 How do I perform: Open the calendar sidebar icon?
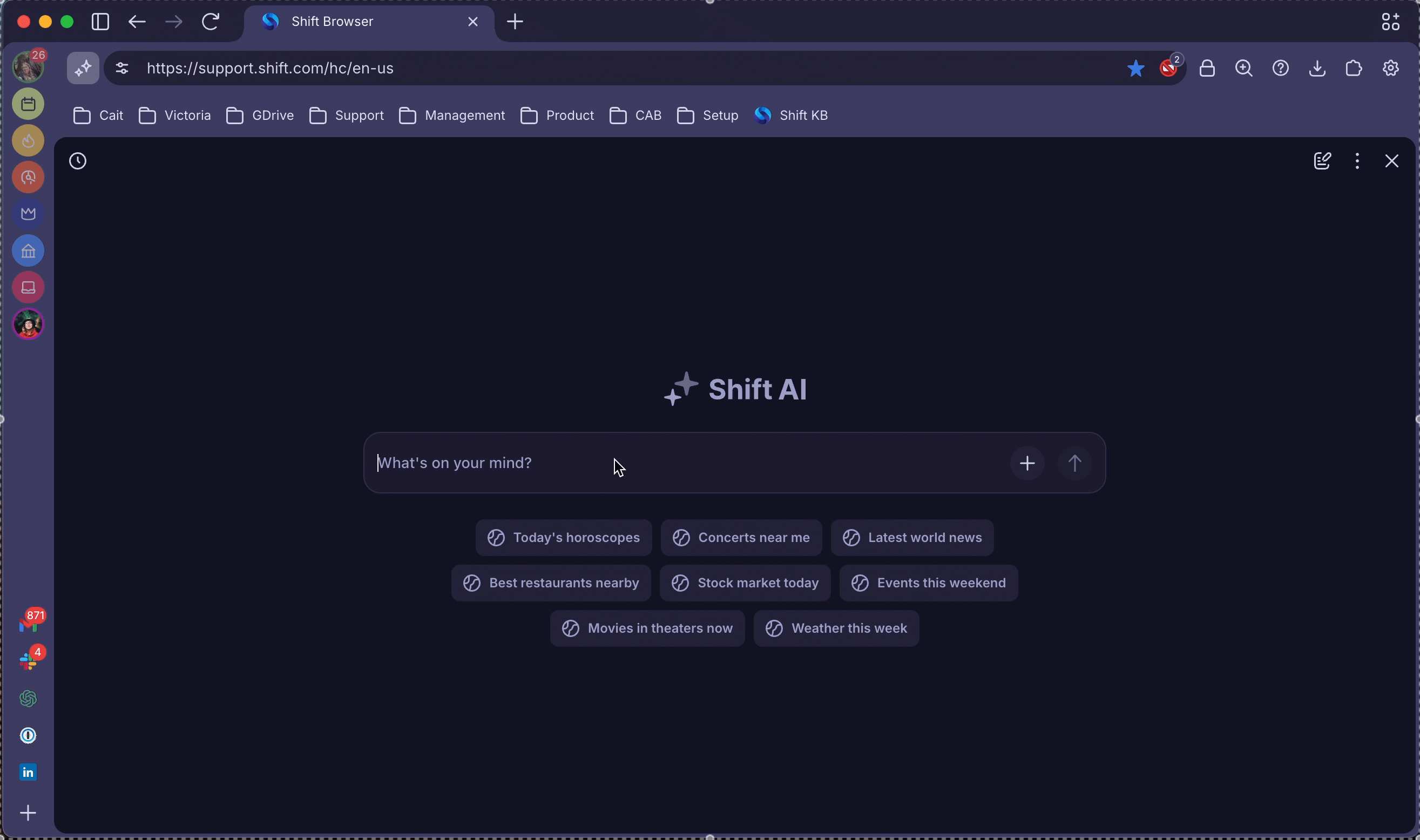(28, 104)
